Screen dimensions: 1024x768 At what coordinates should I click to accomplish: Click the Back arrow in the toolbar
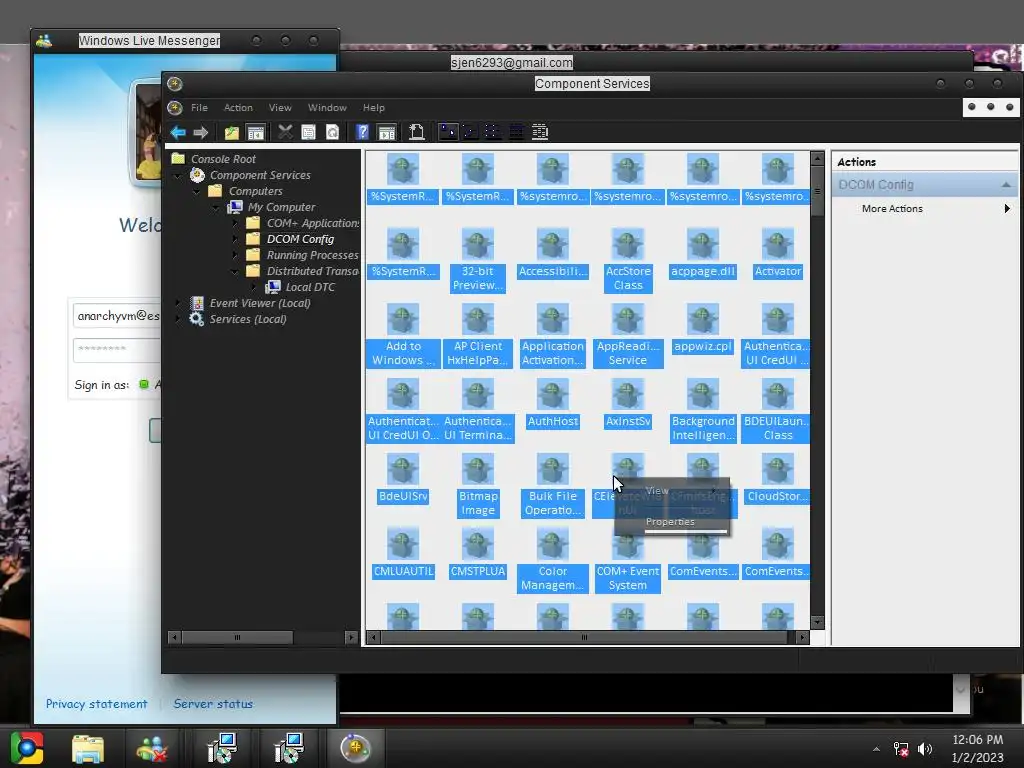tap(178, 133)
